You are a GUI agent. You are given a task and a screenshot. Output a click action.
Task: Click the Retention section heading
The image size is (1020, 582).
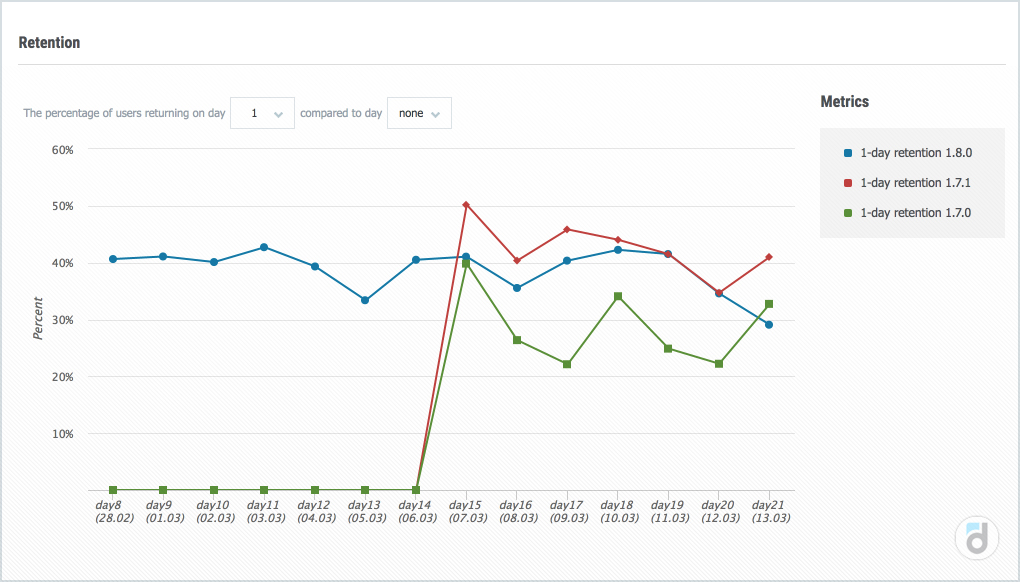pos(49,43)
